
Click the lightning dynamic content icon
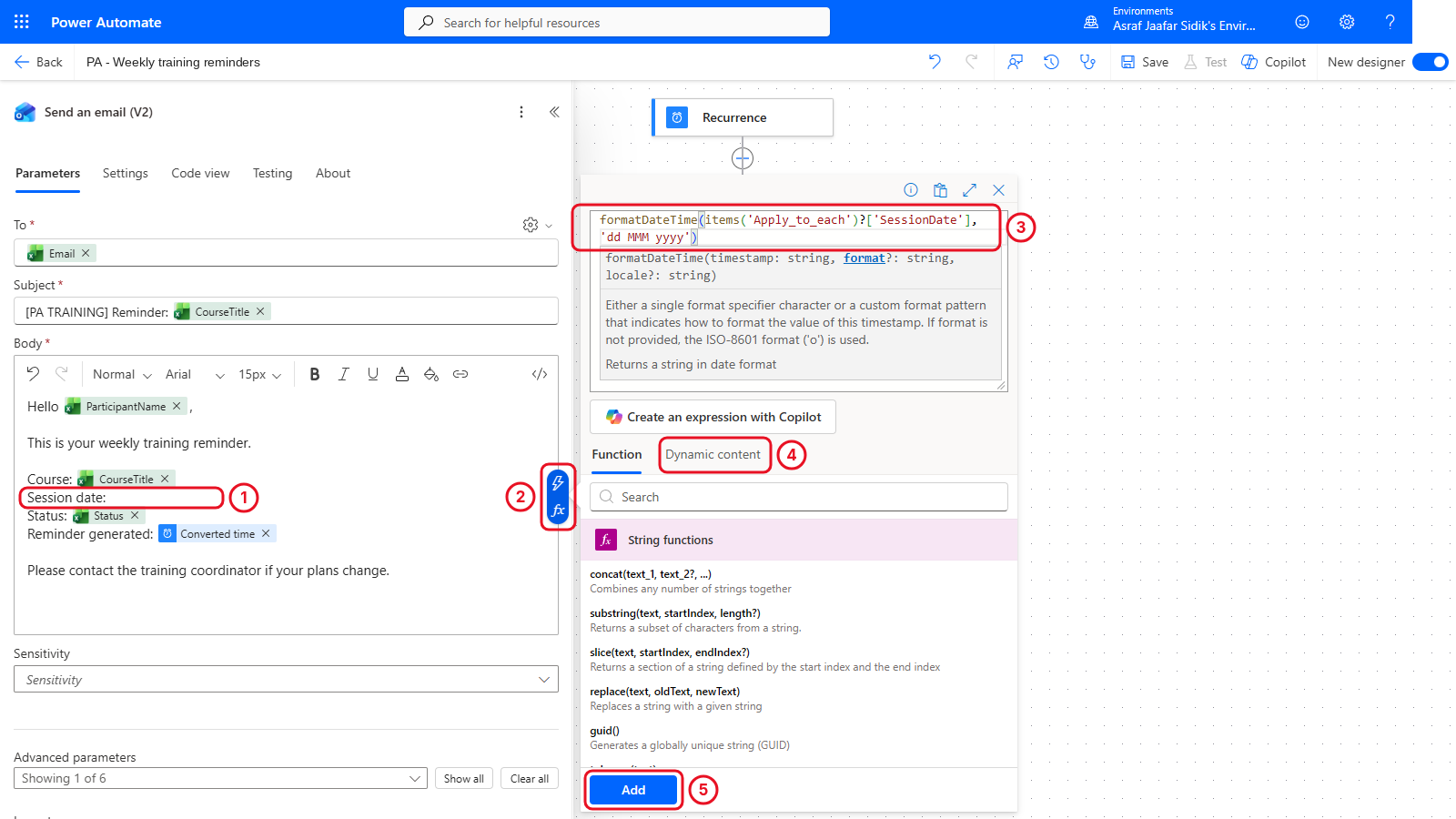click(558, 482)
